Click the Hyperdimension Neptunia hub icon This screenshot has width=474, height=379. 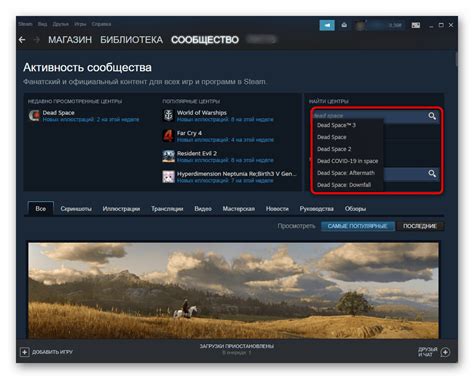(x=168, y=177)
